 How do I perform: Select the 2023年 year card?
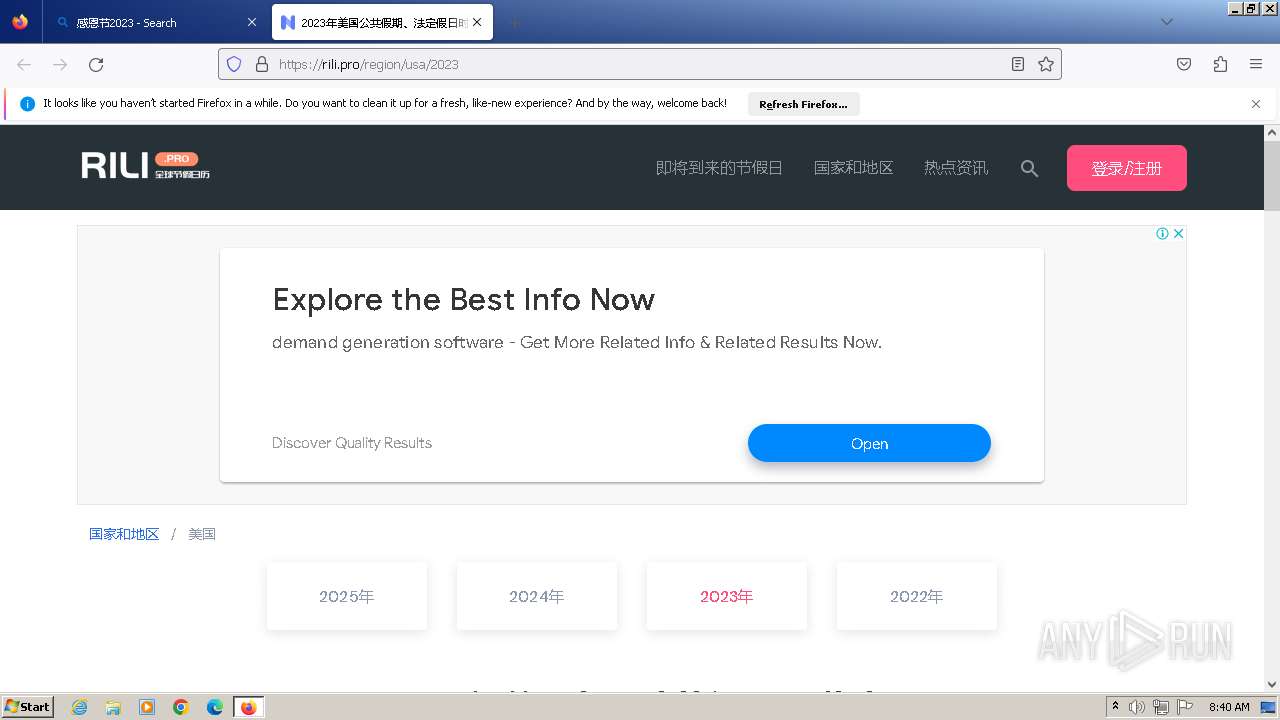726,596
